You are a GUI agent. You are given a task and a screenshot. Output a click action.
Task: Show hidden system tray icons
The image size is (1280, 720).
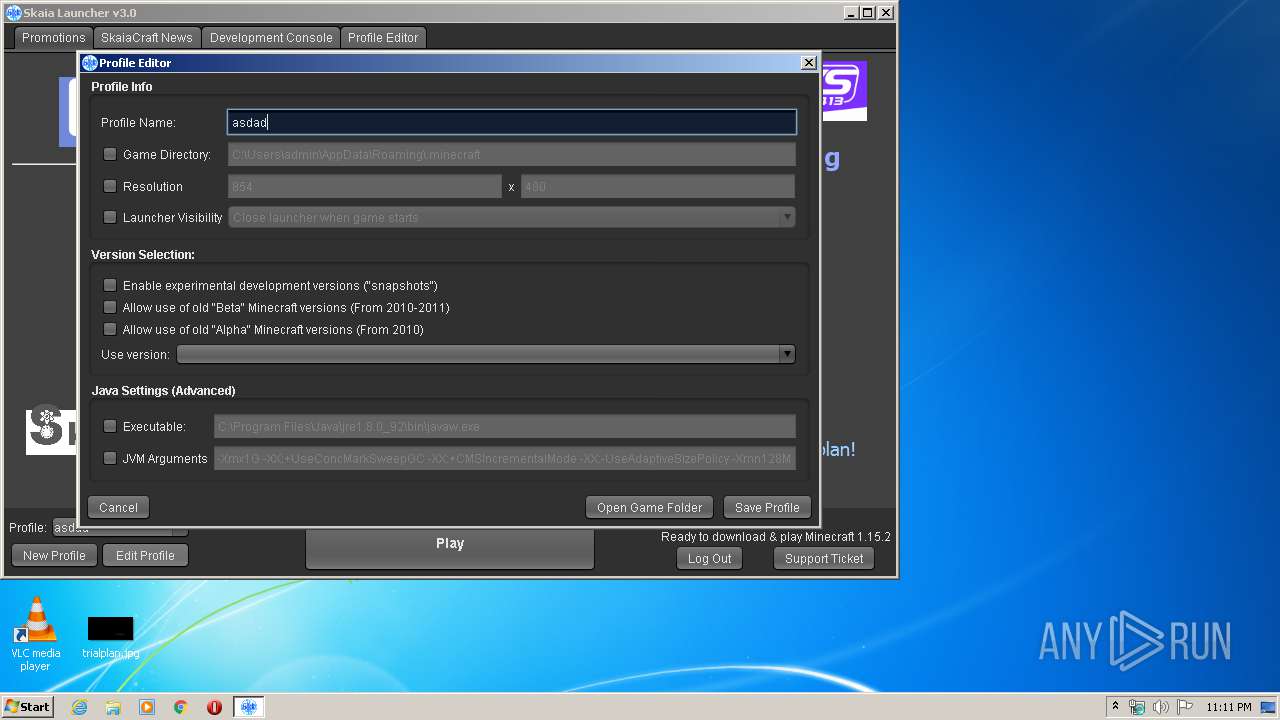pyautogui.click(x=1115, y=707)
